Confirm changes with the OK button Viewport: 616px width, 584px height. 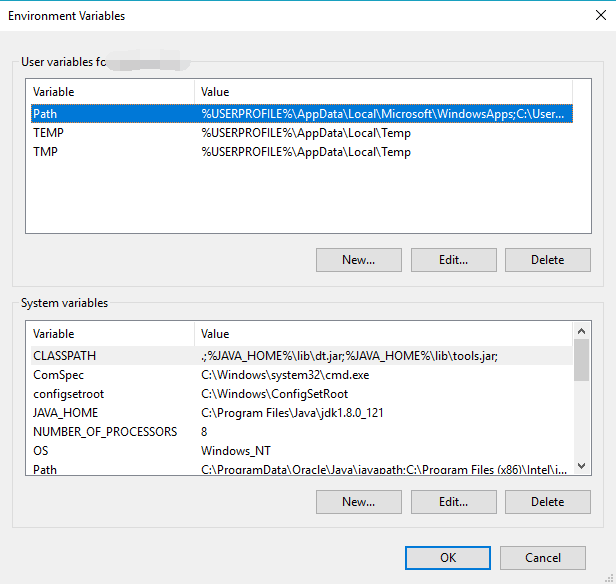(448, 558)
